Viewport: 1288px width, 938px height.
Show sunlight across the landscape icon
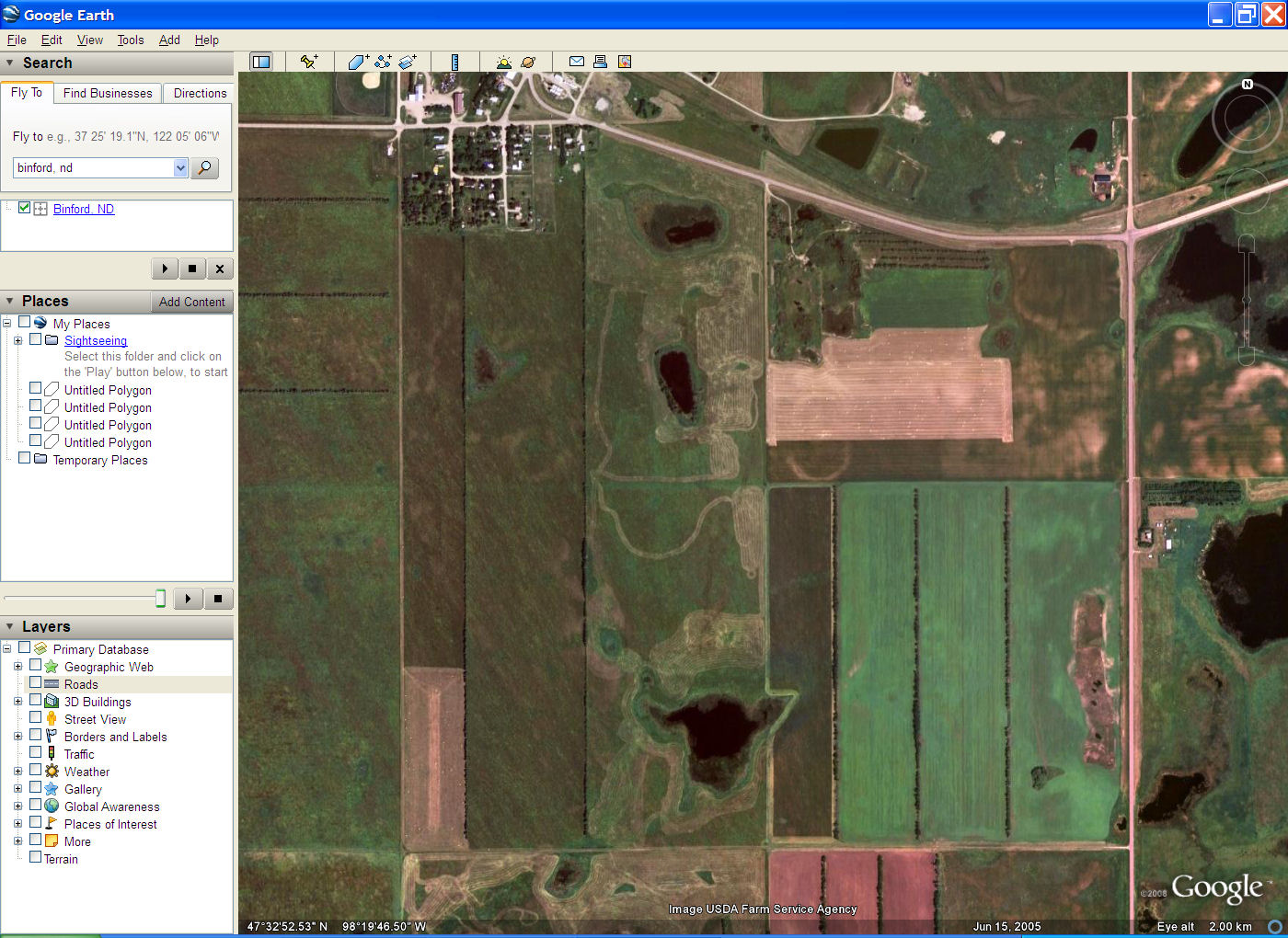point(503,62)
